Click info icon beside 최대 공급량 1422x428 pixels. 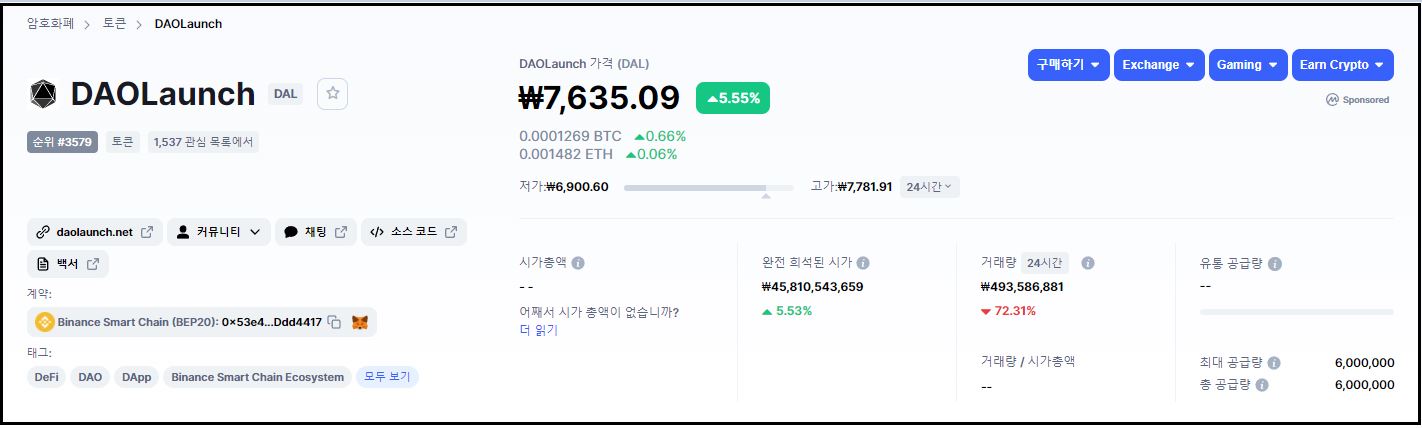tap(1274, 363)
